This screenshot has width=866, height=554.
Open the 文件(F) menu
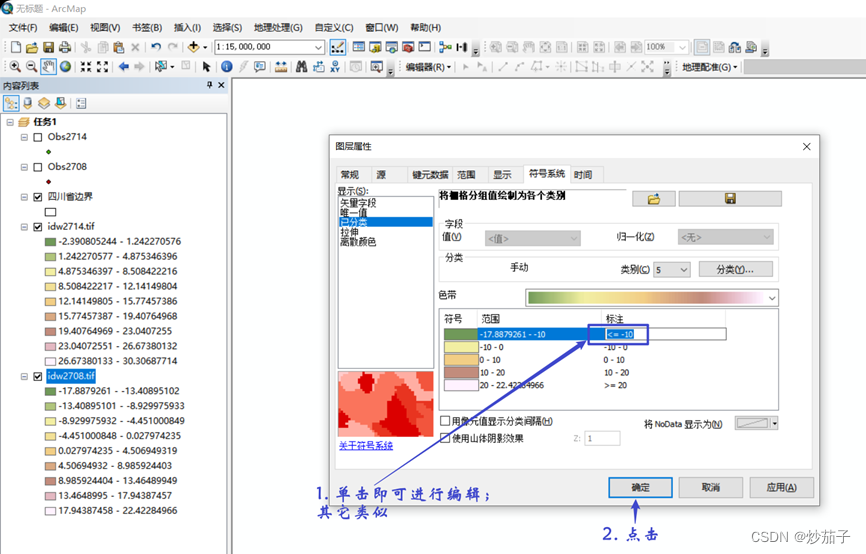click(x=23, y=28)
